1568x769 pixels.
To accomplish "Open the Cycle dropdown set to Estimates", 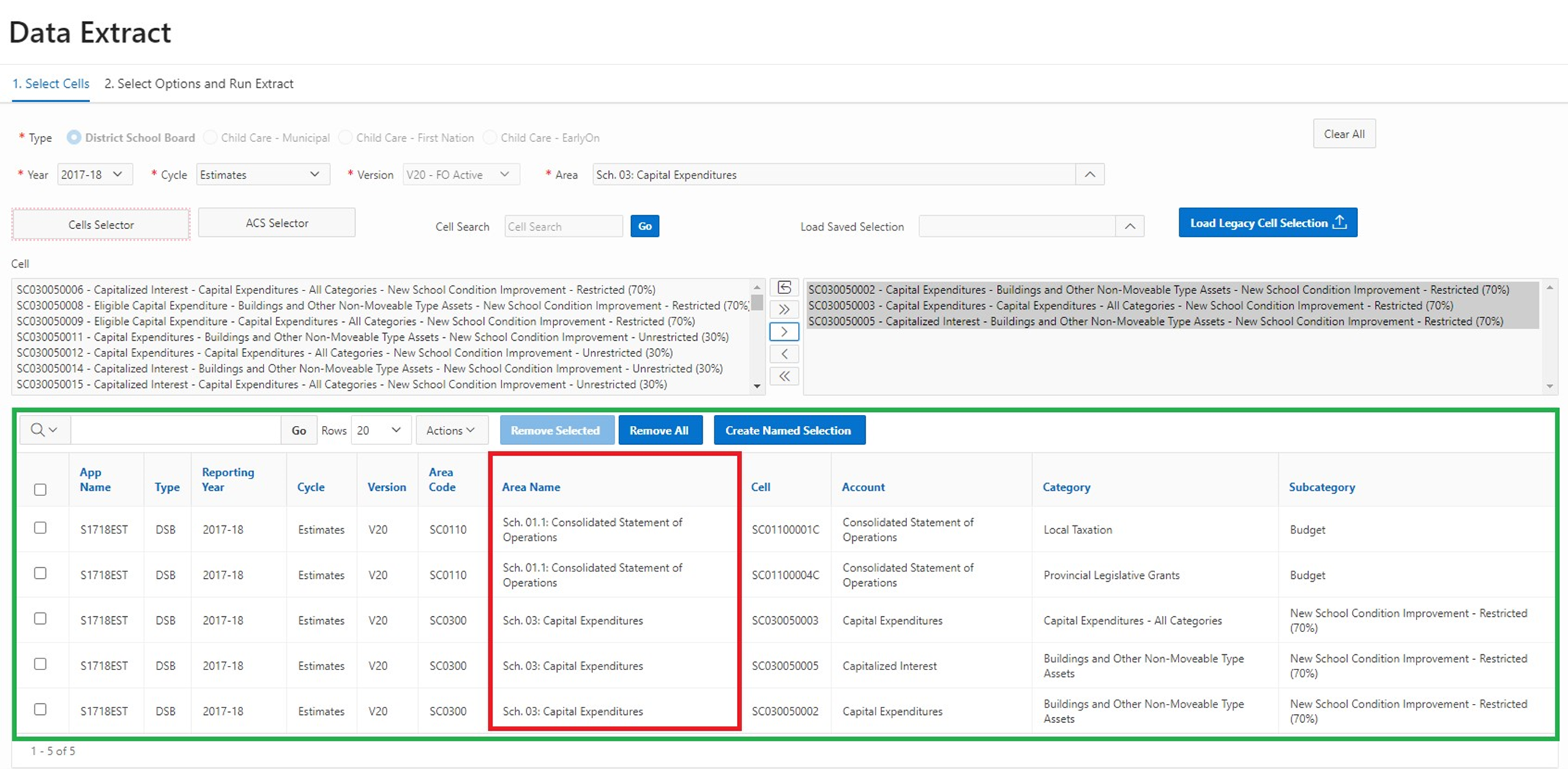I will (261, 175).
